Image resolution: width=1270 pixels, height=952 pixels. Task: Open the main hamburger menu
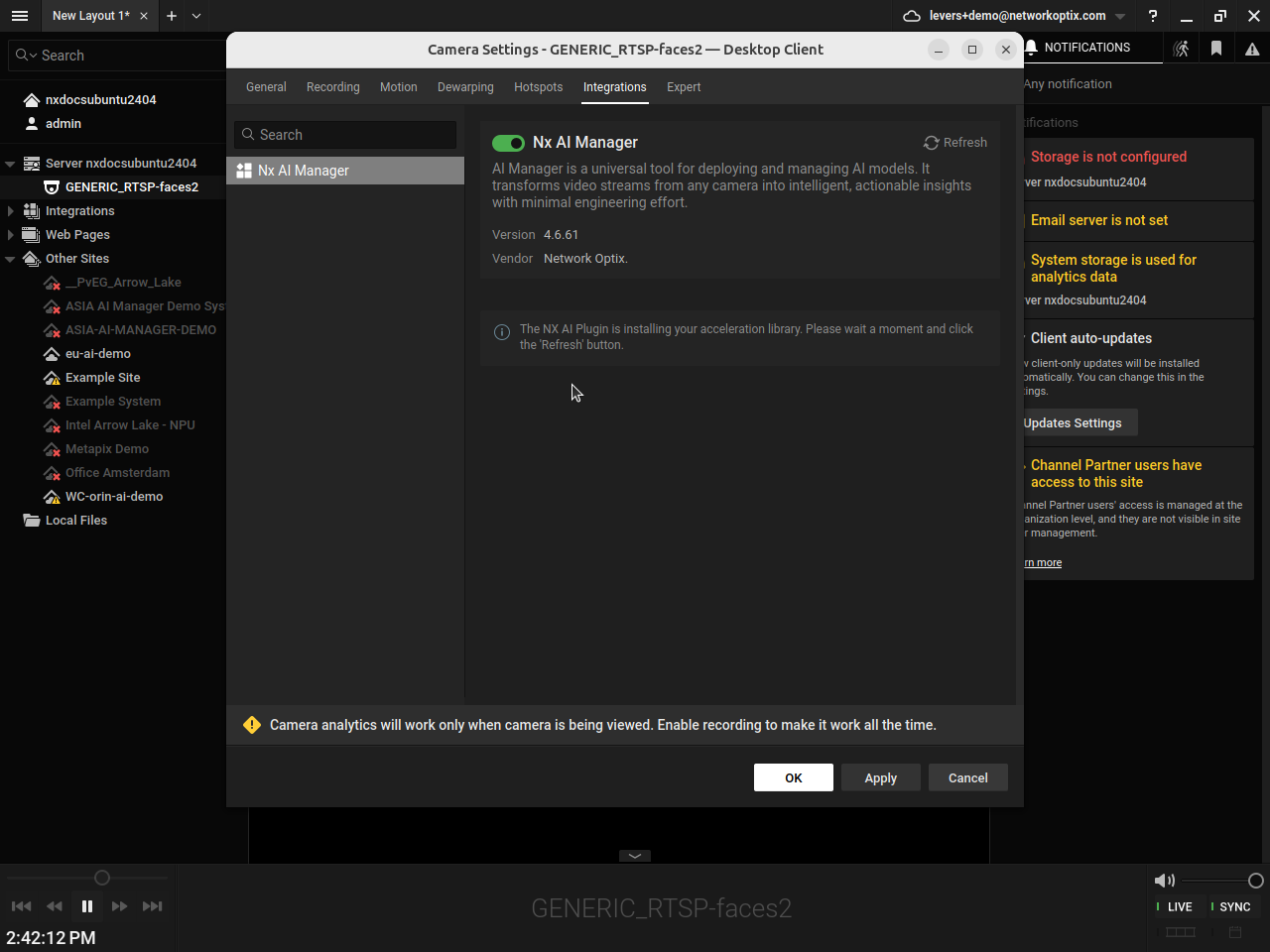tap(20, 16)
